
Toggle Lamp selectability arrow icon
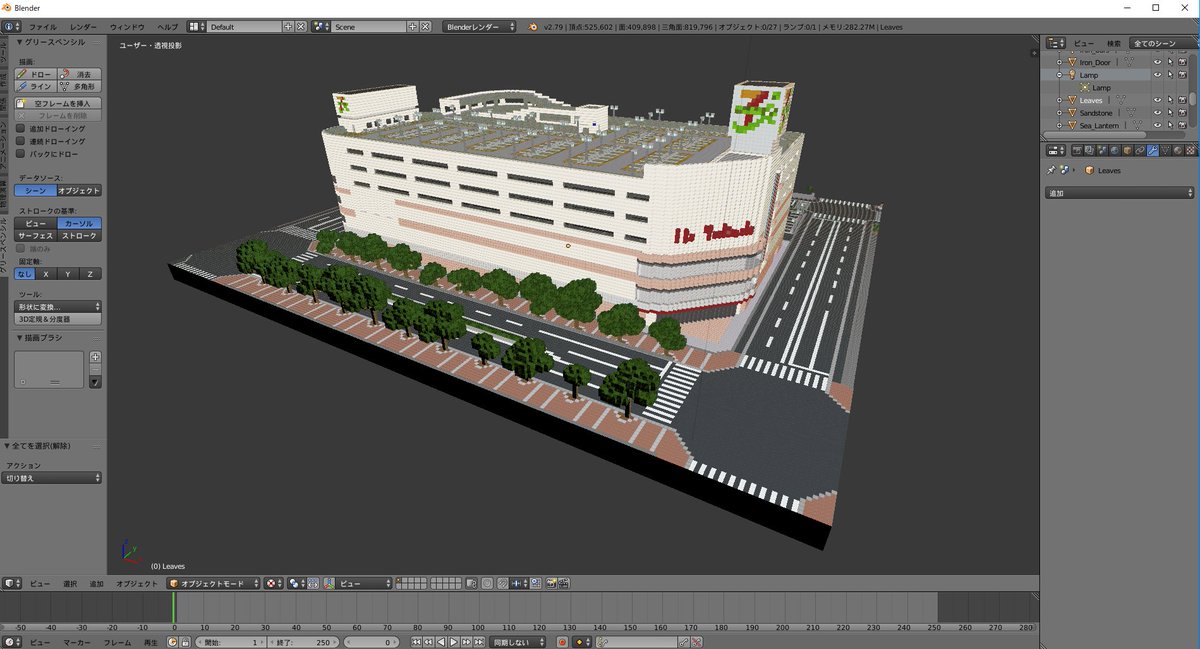(x=1170, y=75)
